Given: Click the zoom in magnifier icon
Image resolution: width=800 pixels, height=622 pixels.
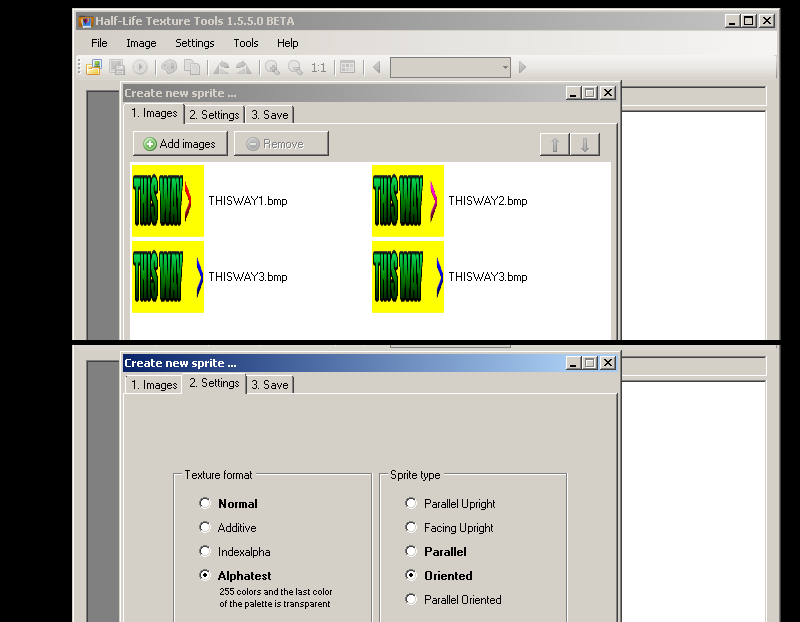Looking at the screenshot, I should [x=272, y=67].
